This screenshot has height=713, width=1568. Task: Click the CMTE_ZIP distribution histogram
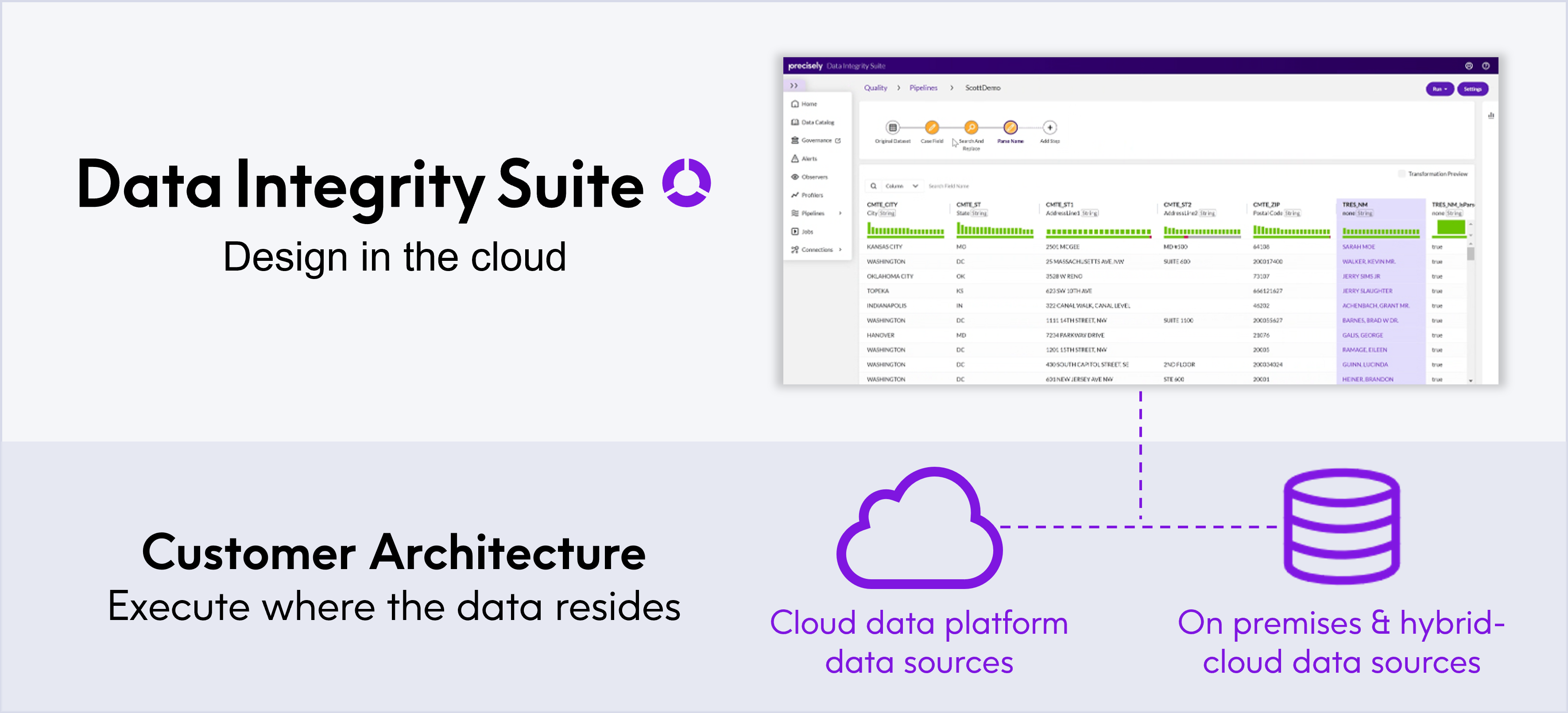point(1291,231)
